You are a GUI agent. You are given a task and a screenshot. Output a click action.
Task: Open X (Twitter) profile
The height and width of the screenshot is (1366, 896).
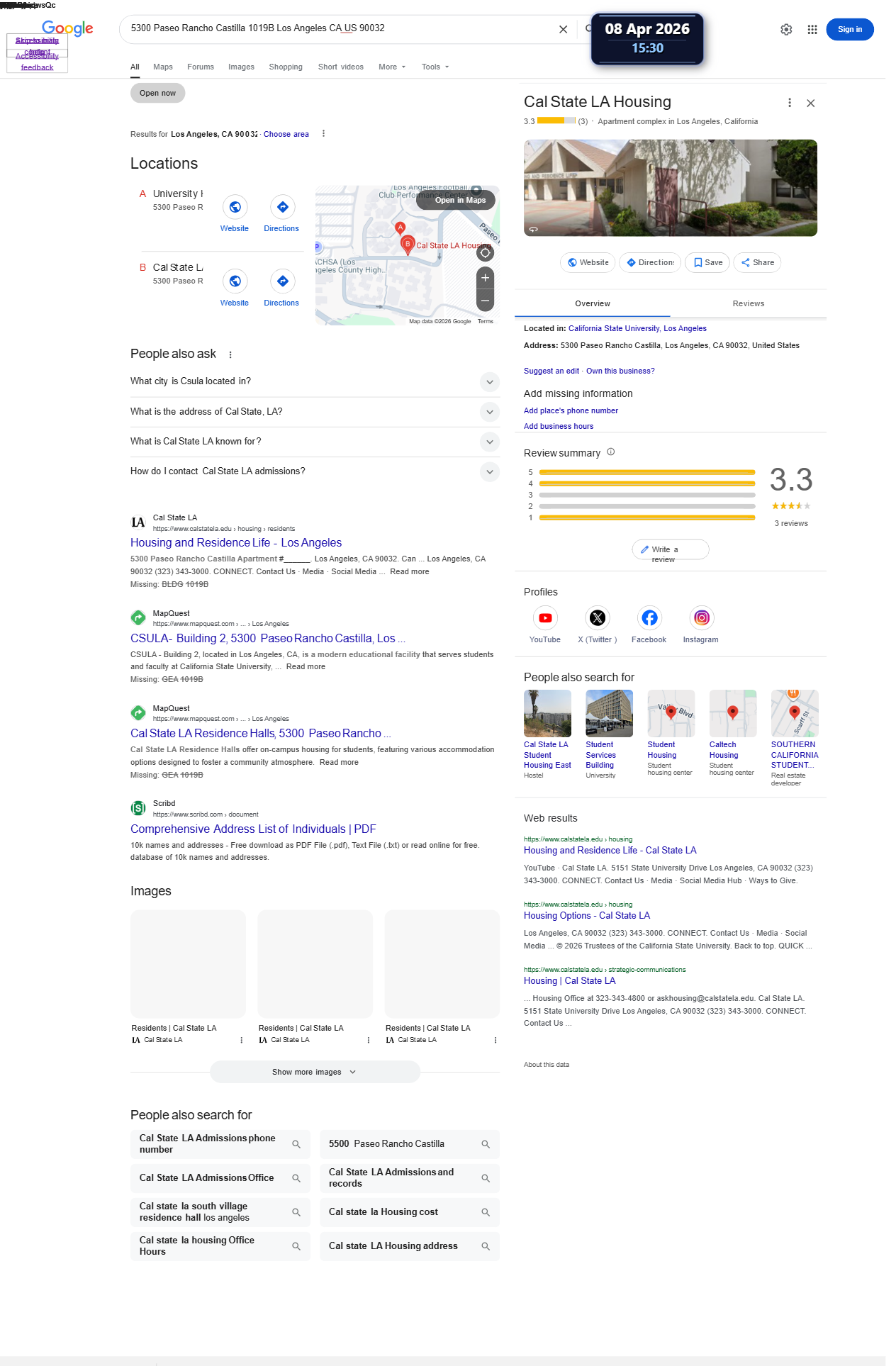[598, 618]
